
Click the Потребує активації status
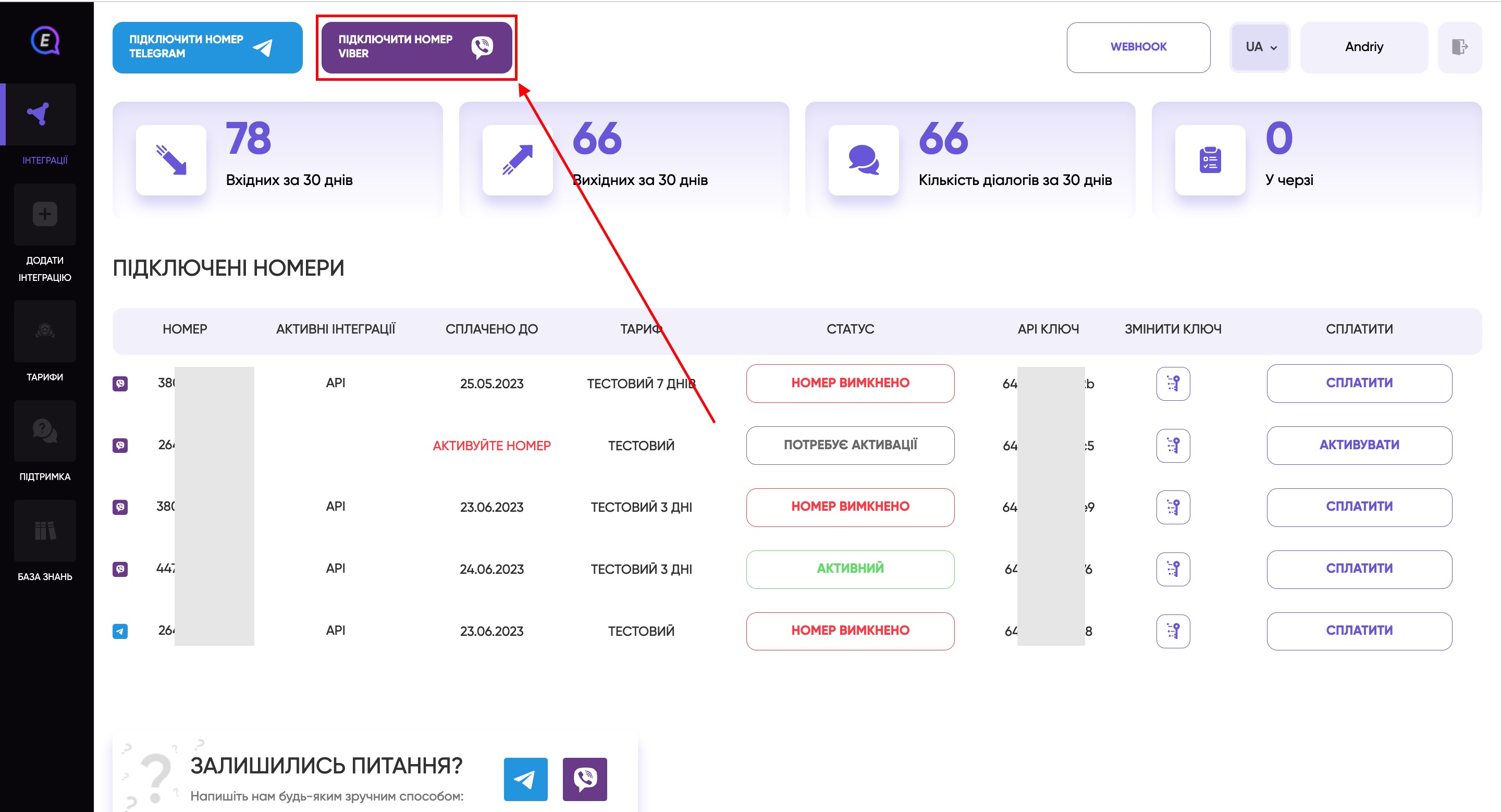(x=850, y=445)
